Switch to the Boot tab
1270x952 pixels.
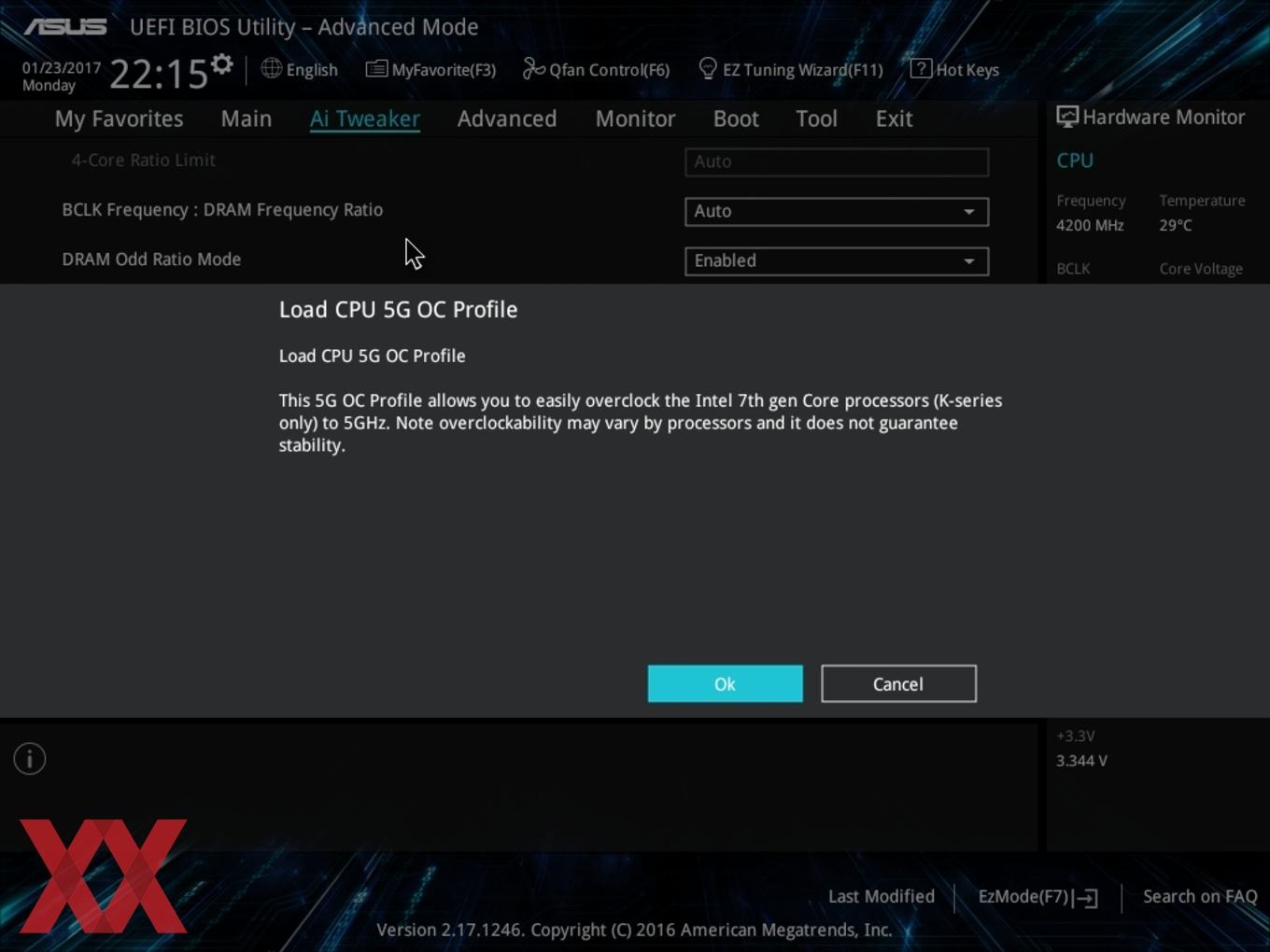pyautogui.click(x=736, y=119)
